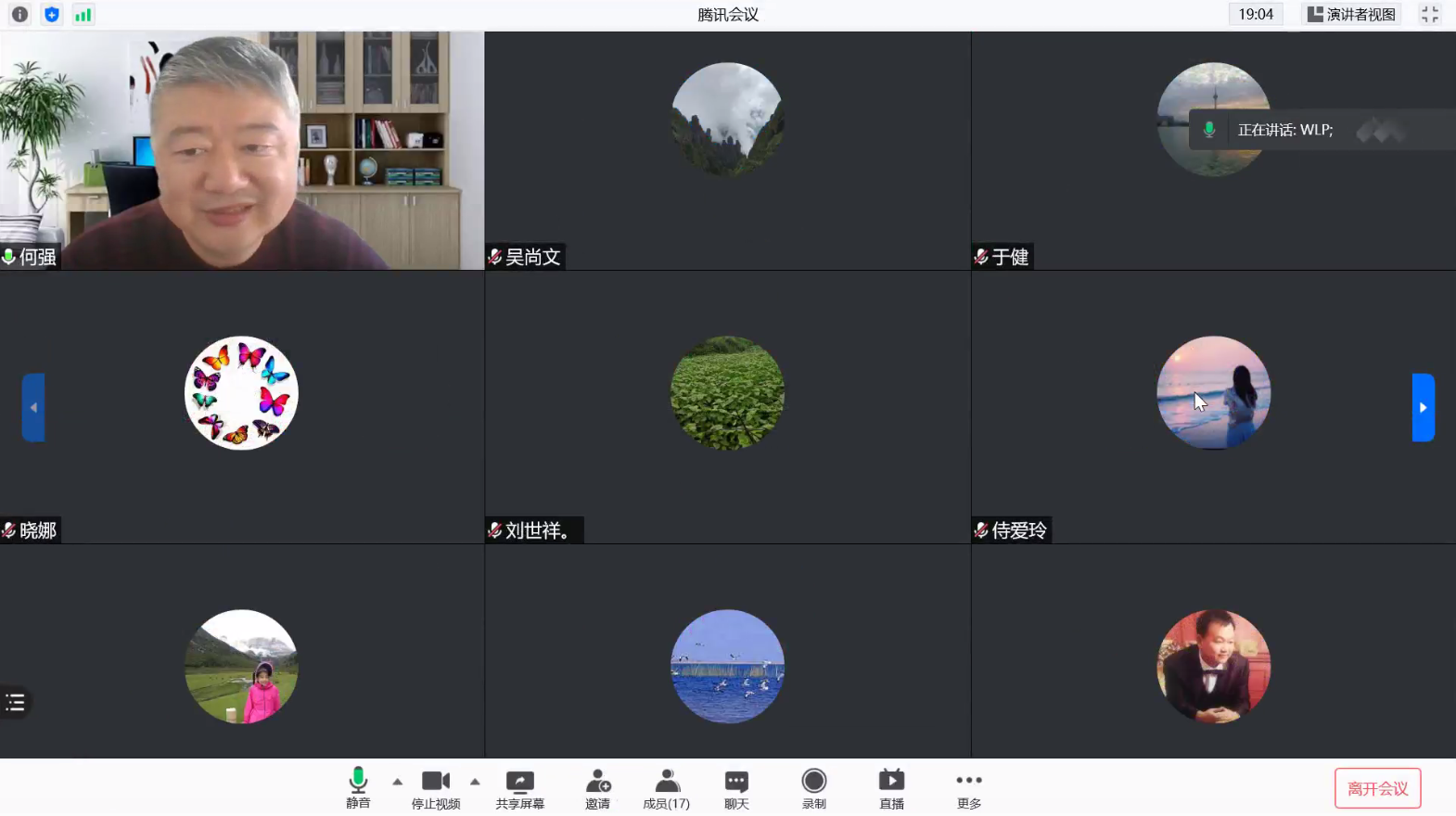Open the meeting info icon

[19, 15]
